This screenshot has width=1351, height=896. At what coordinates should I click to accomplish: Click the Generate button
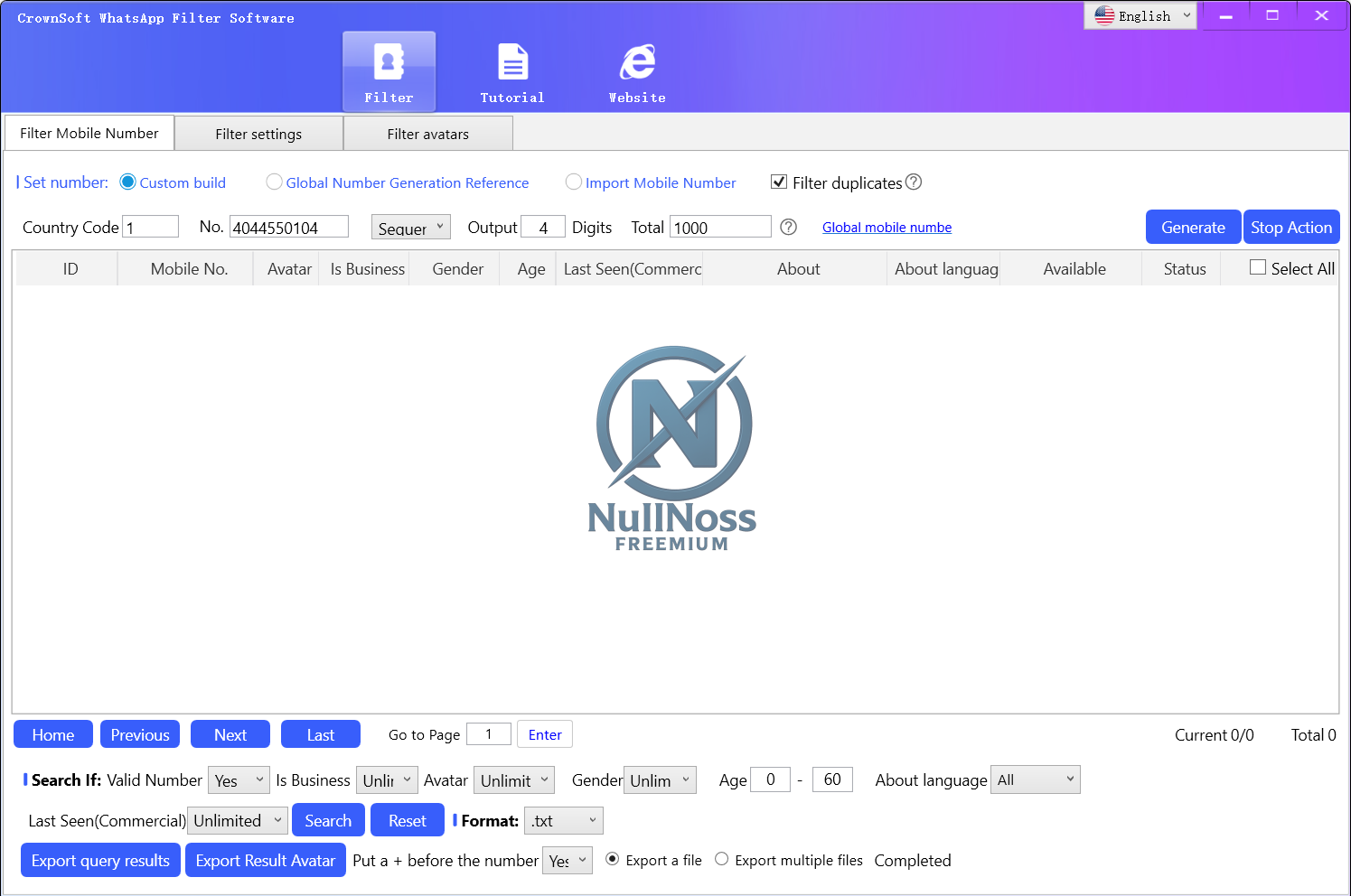[x=1192, y=228]
